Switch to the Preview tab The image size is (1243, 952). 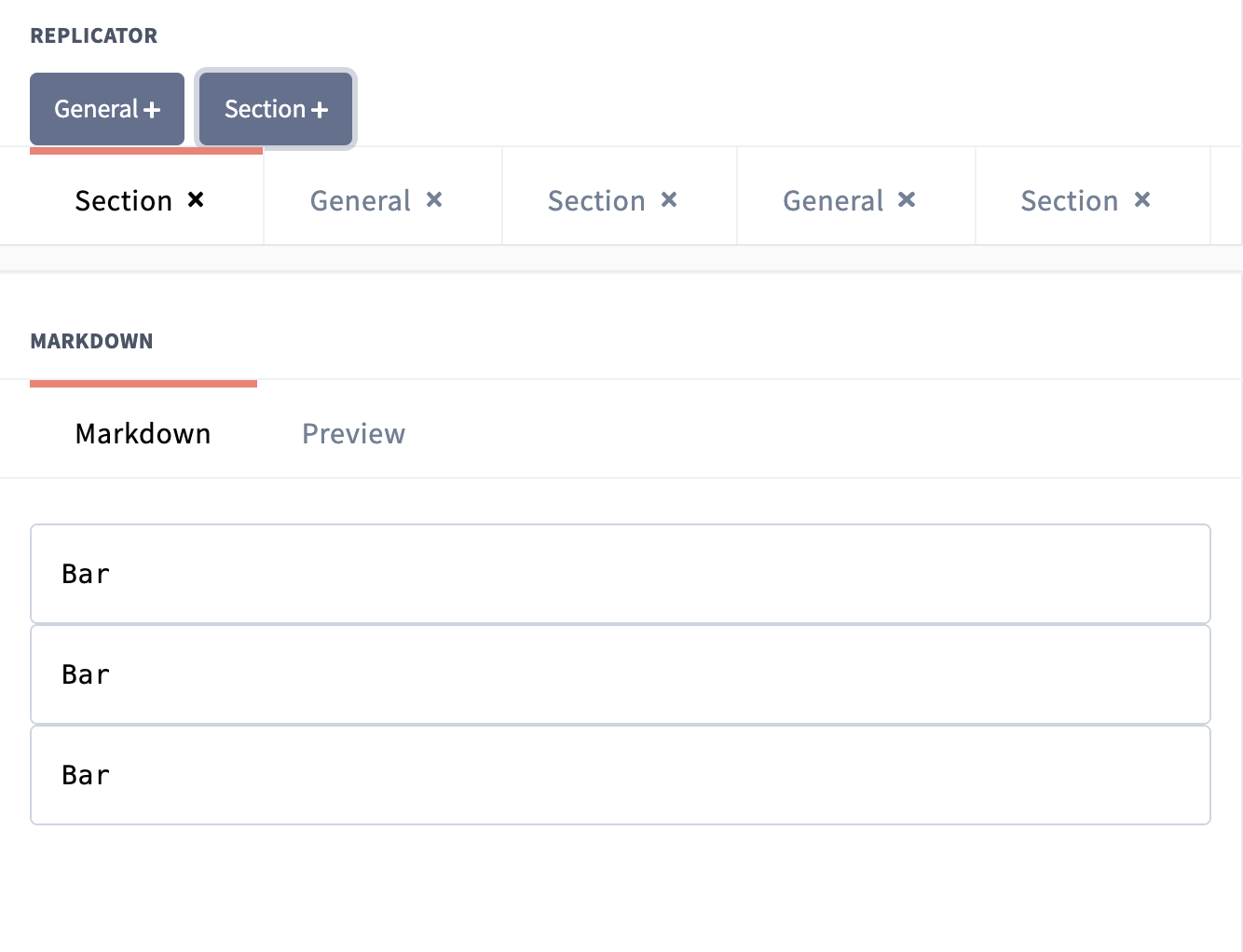point(353,433)
